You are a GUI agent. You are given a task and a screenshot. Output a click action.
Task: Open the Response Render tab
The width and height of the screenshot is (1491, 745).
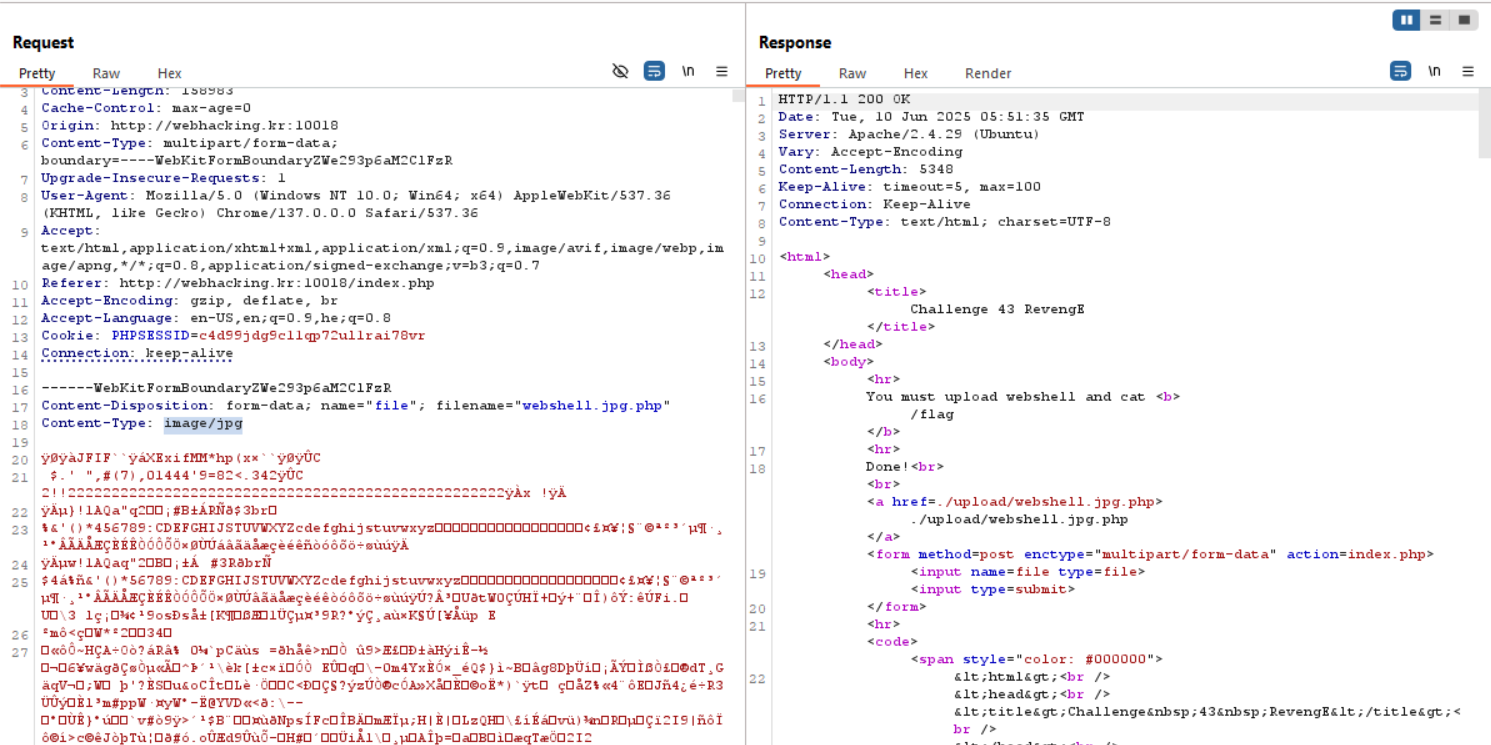[987, 73]
